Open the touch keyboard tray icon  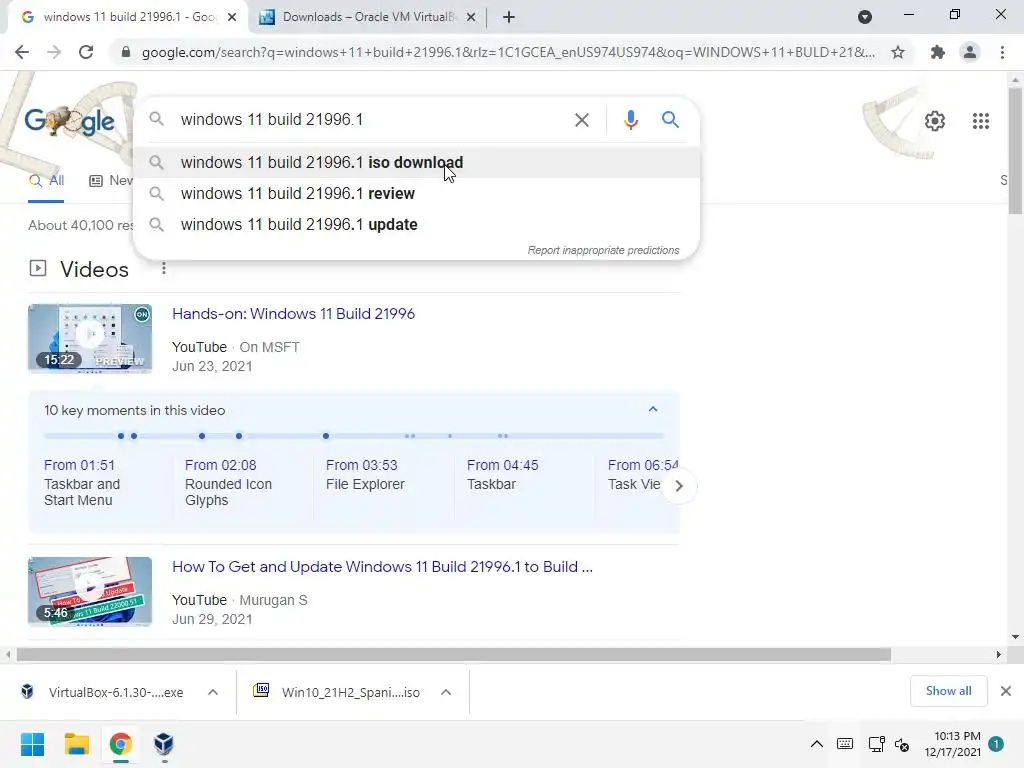(x=844, y=744)
